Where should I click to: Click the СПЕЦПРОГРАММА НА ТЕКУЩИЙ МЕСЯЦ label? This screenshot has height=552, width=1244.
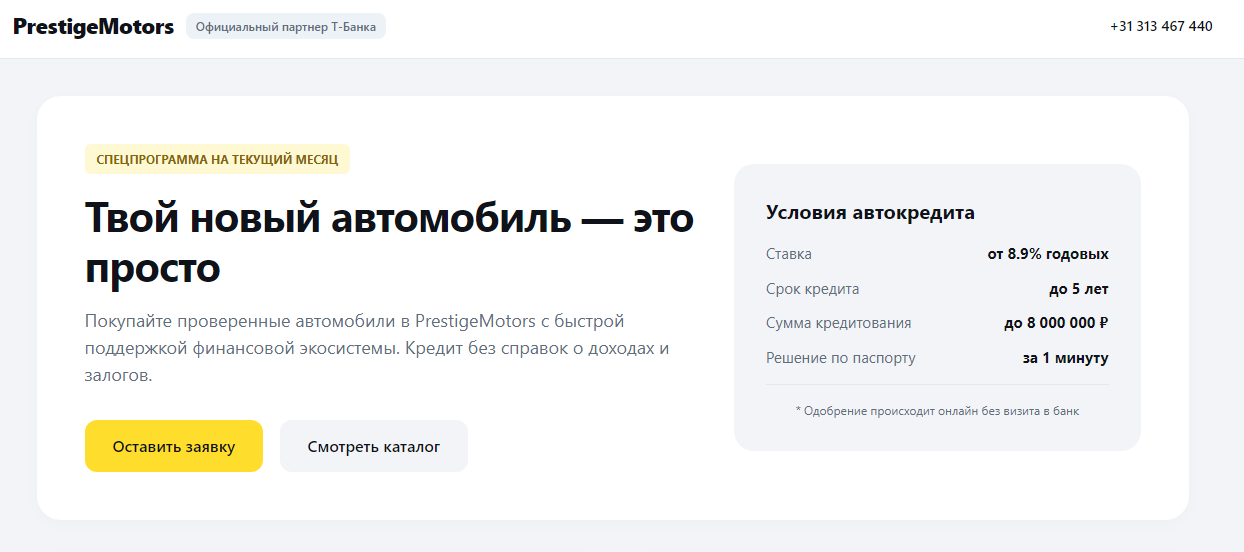click(217, 159)
